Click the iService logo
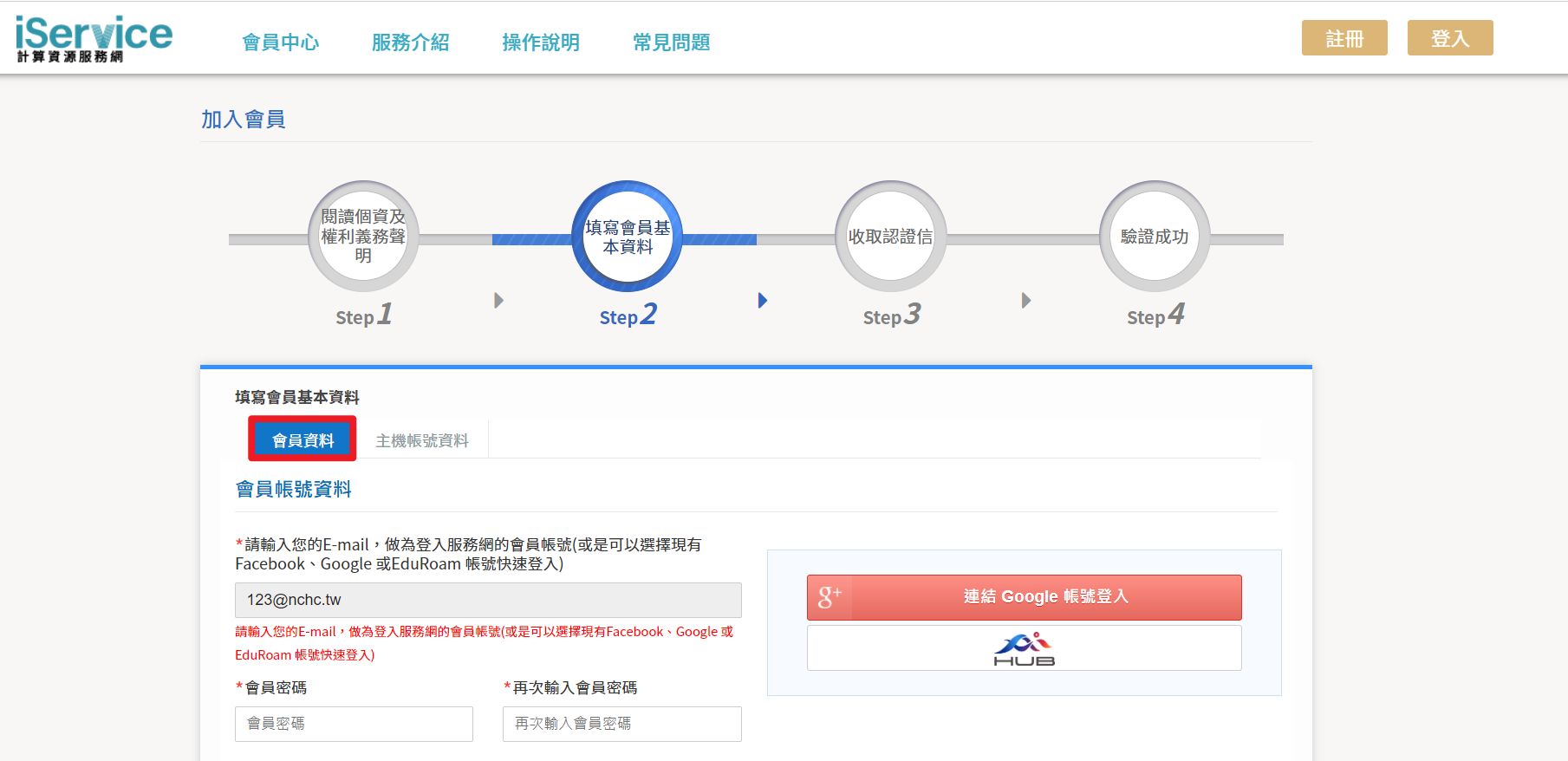 tap(94, 39)
